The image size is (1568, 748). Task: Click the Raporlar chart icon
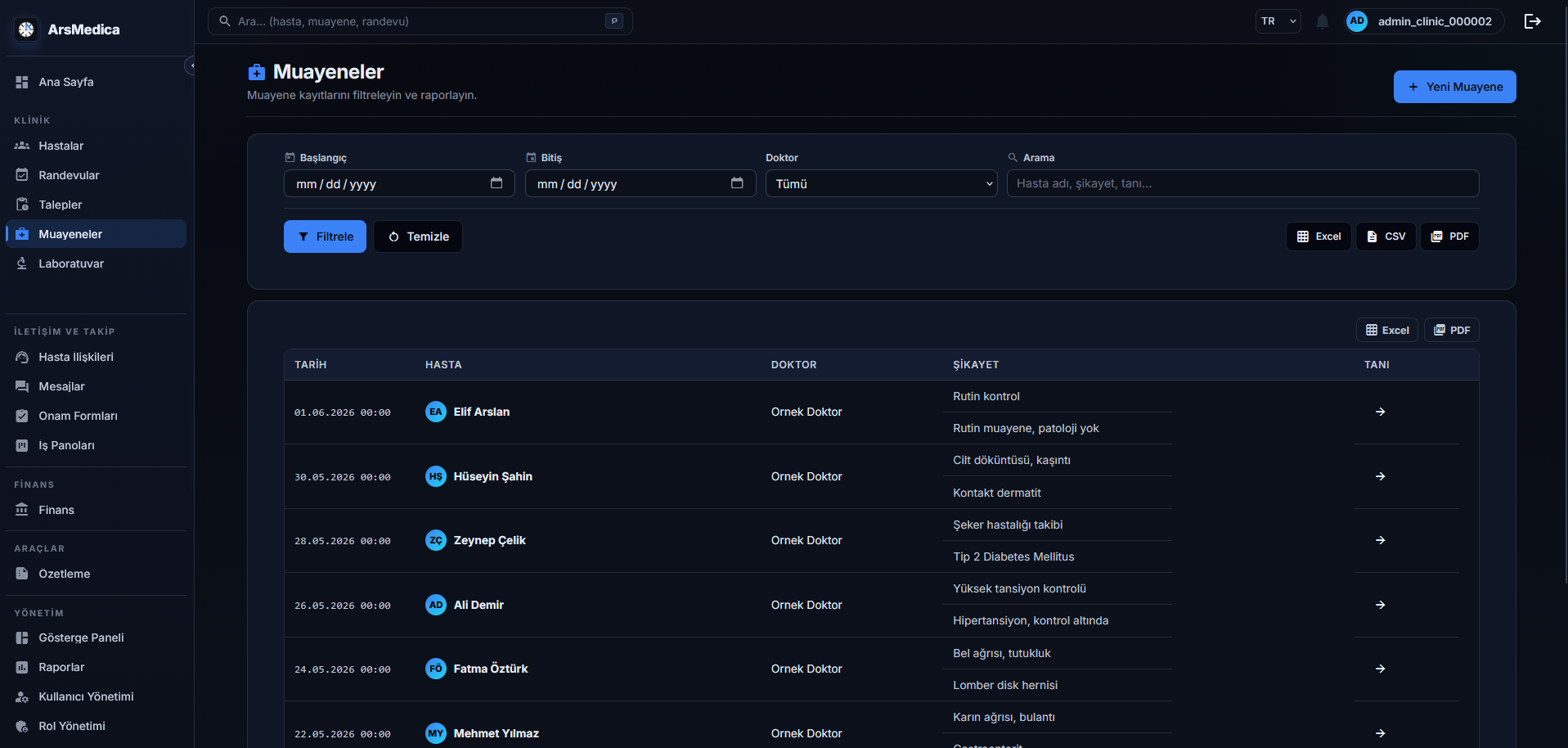22,667
